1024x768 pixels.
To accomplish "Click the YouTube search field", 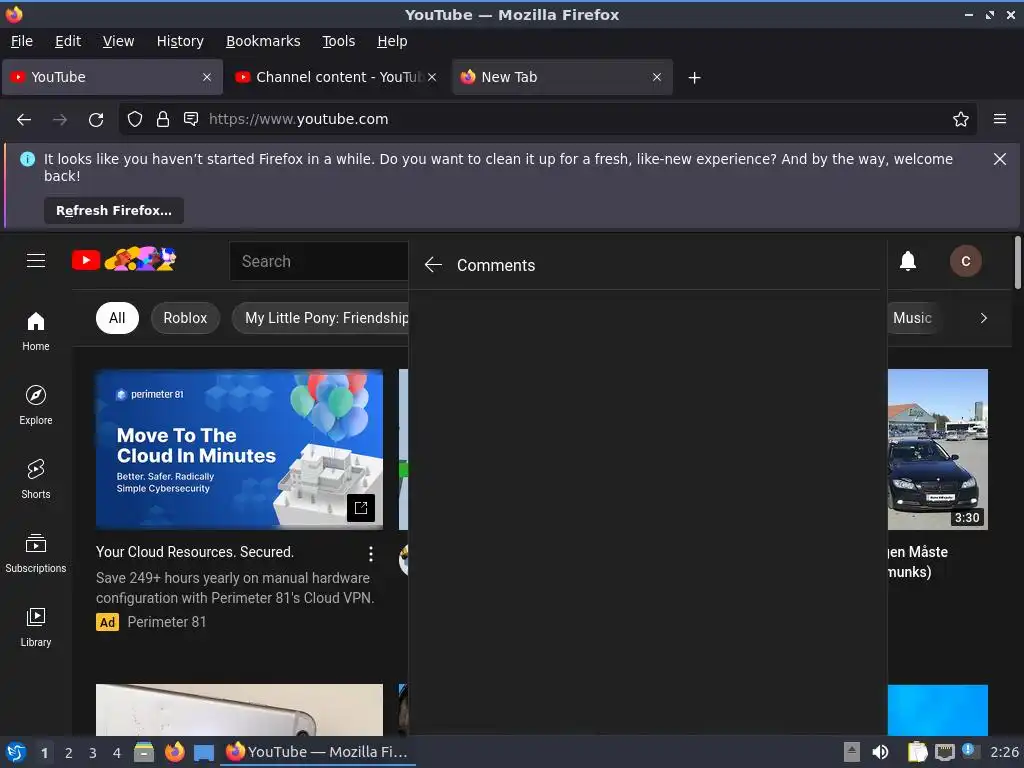I will pos(319,261).
